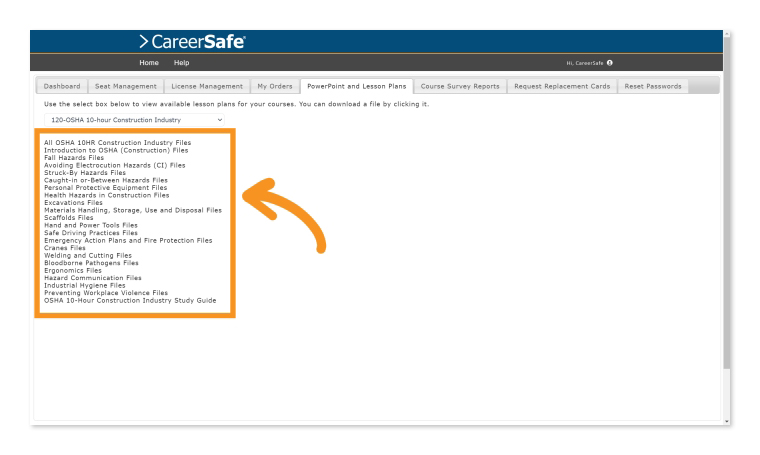Open the Reset Passwords tab
Image resolution: width=760 pixels, height=455 pixels.
pos(653,86)
